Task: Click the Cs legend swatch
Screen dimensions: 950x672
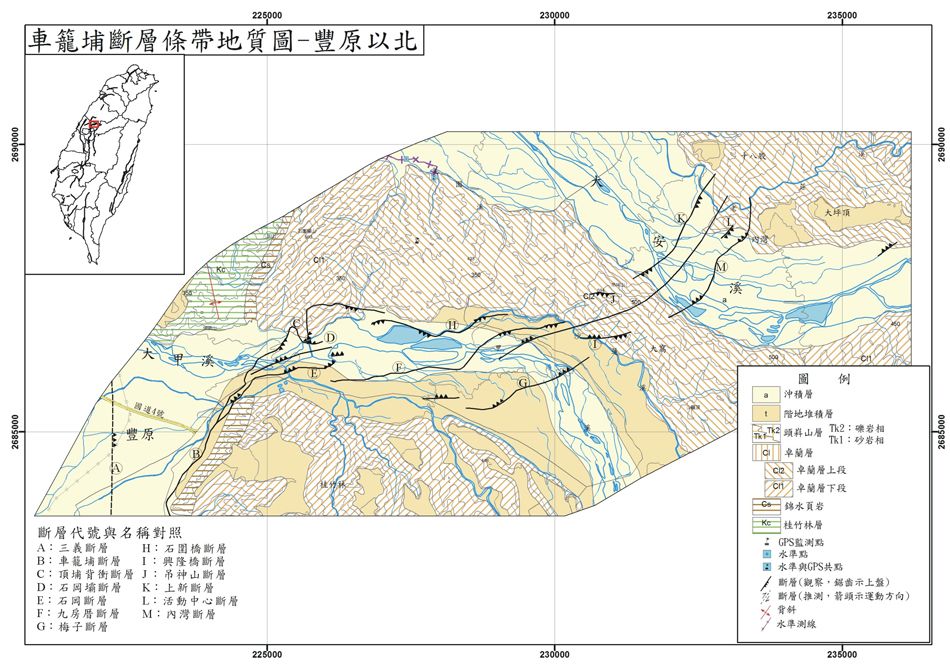Action: (x=765, y=506)
